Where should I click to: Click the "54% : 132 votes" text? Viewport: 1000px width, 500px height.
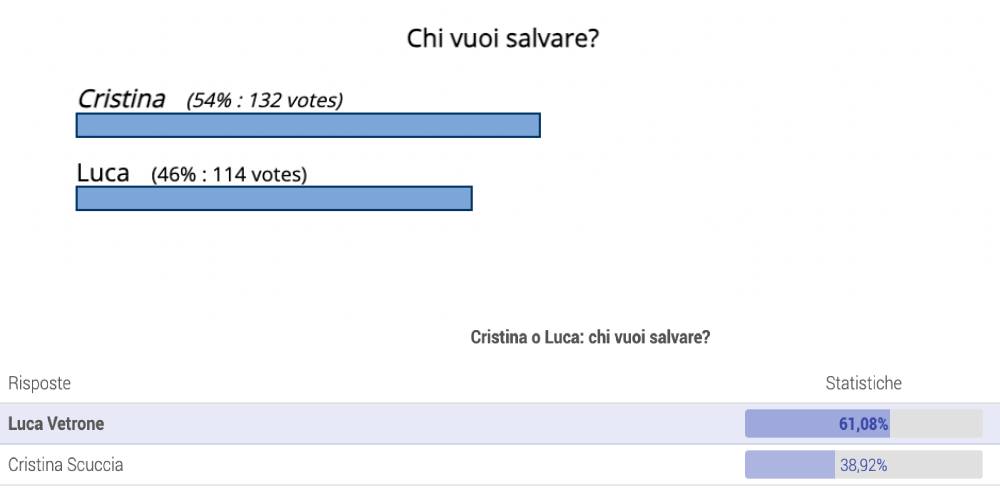click(265, 101)
